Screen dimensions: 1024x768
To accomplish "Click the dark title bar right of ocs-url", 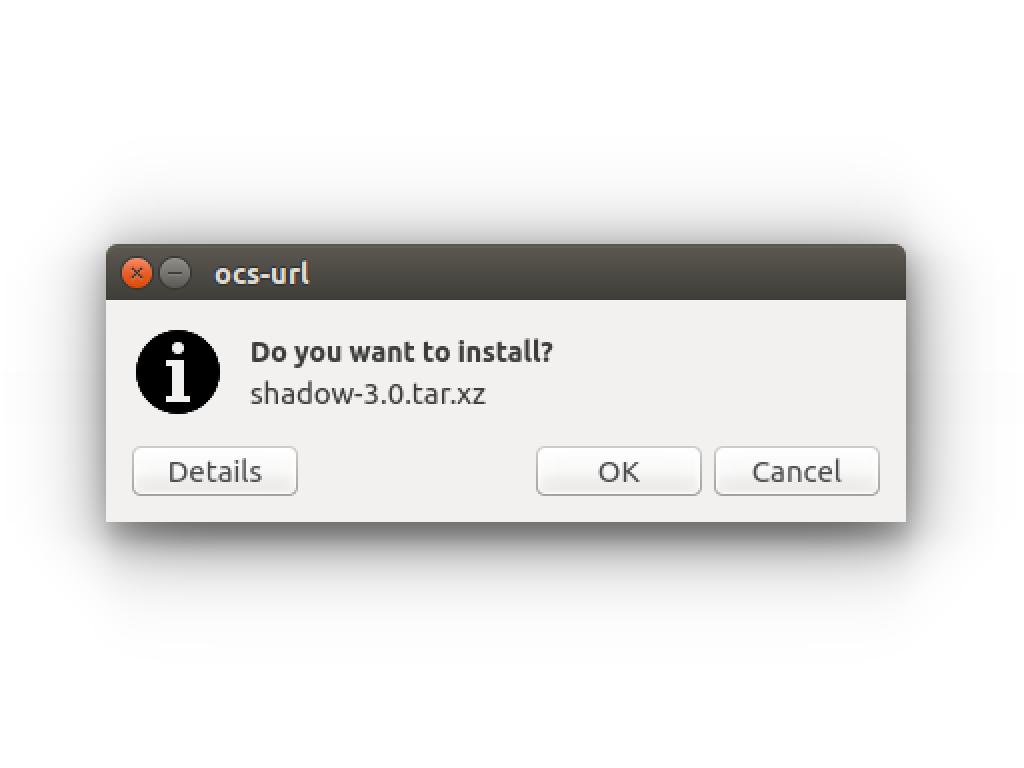I will 607,273.
